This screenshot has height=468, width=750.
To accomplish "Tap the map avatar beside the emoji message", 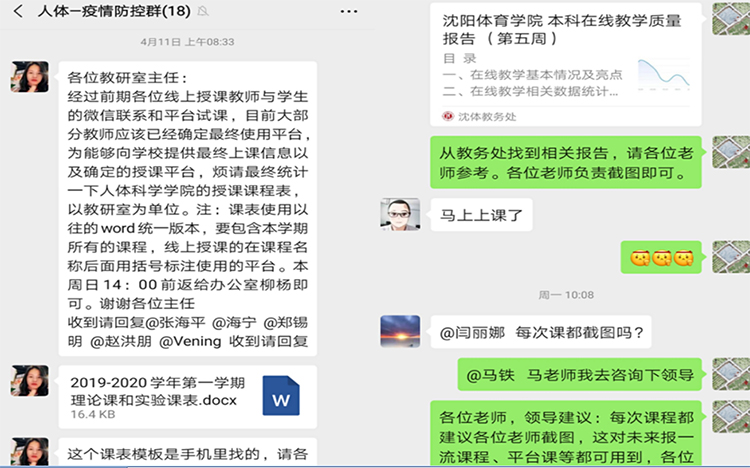I will click(x=731, y=257).
